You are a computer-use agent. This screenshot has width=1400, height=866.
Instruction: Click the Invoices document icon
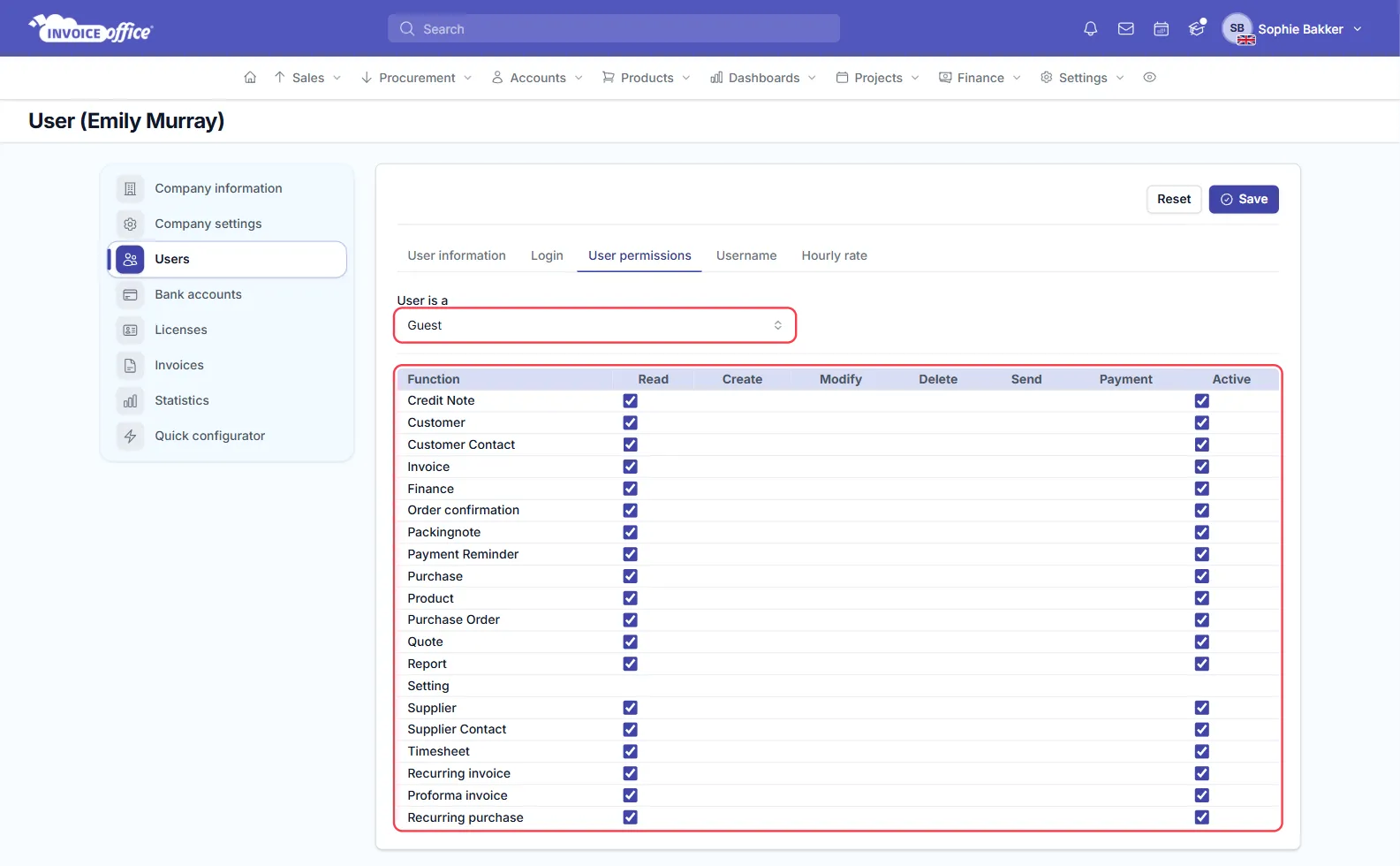tap(130, 365)
